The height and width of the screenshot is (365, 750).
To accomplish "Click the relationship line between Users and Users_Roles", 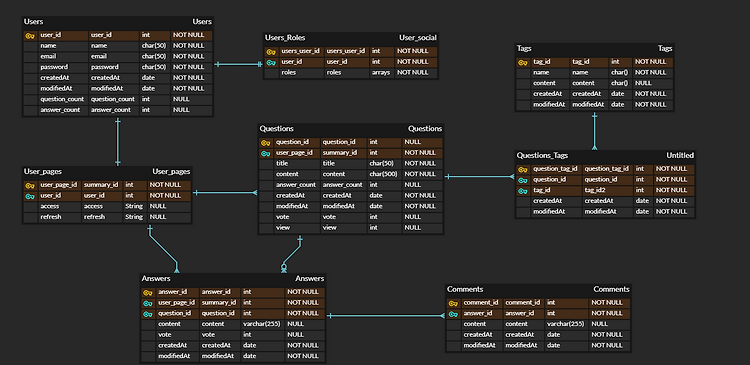I will [x=239, y=64].
